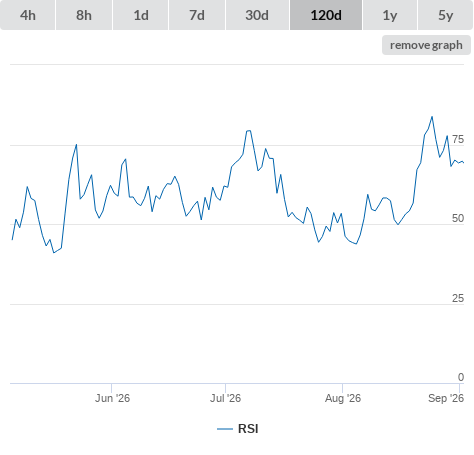Image resolution: width=474 pixels, height=455 pixels.
Task: Select the 7d time range tab
Action: (x=197, y=15)
